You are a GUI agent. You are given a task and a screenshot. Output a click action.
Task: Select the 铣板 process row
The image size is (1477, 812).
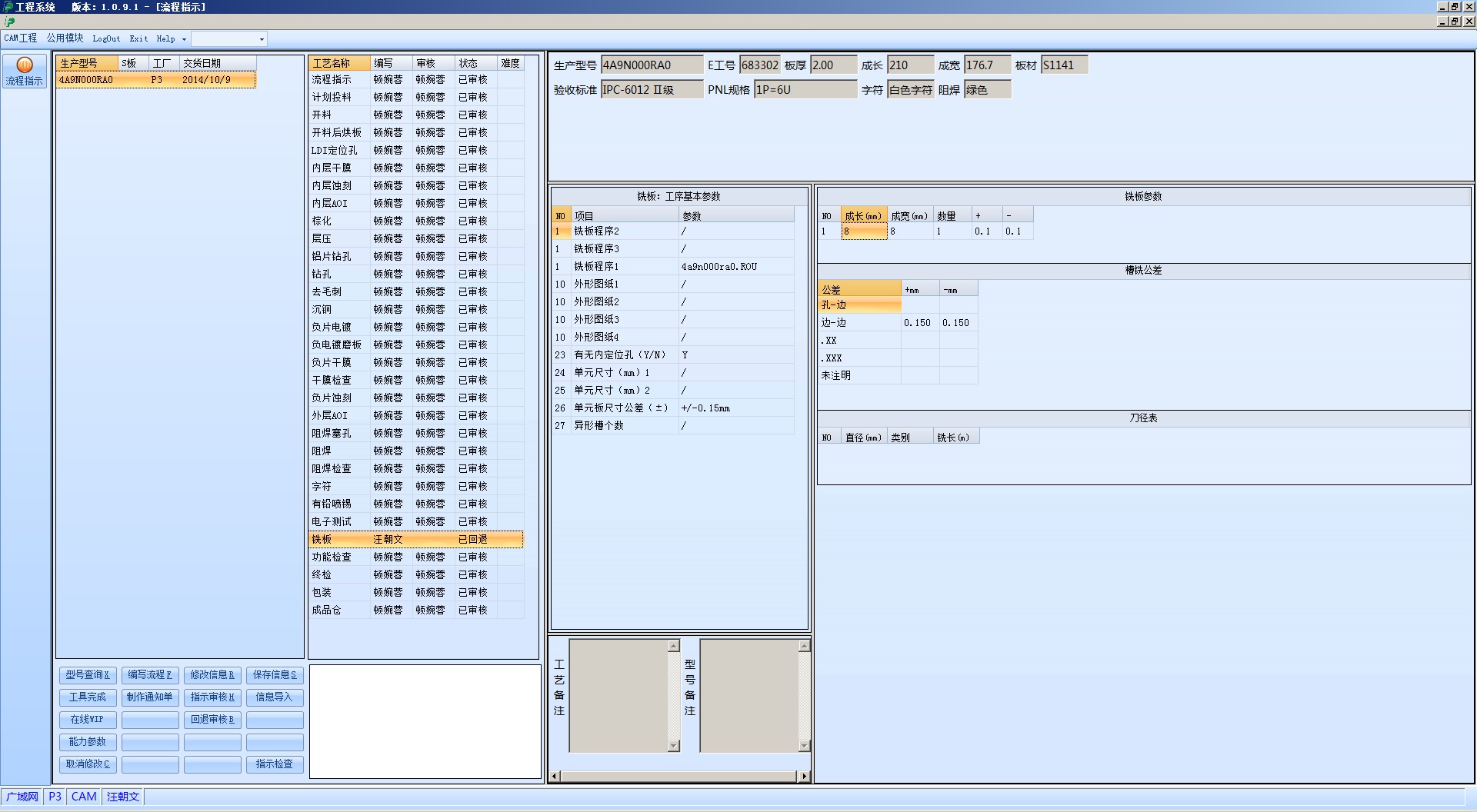click(415, 540)
